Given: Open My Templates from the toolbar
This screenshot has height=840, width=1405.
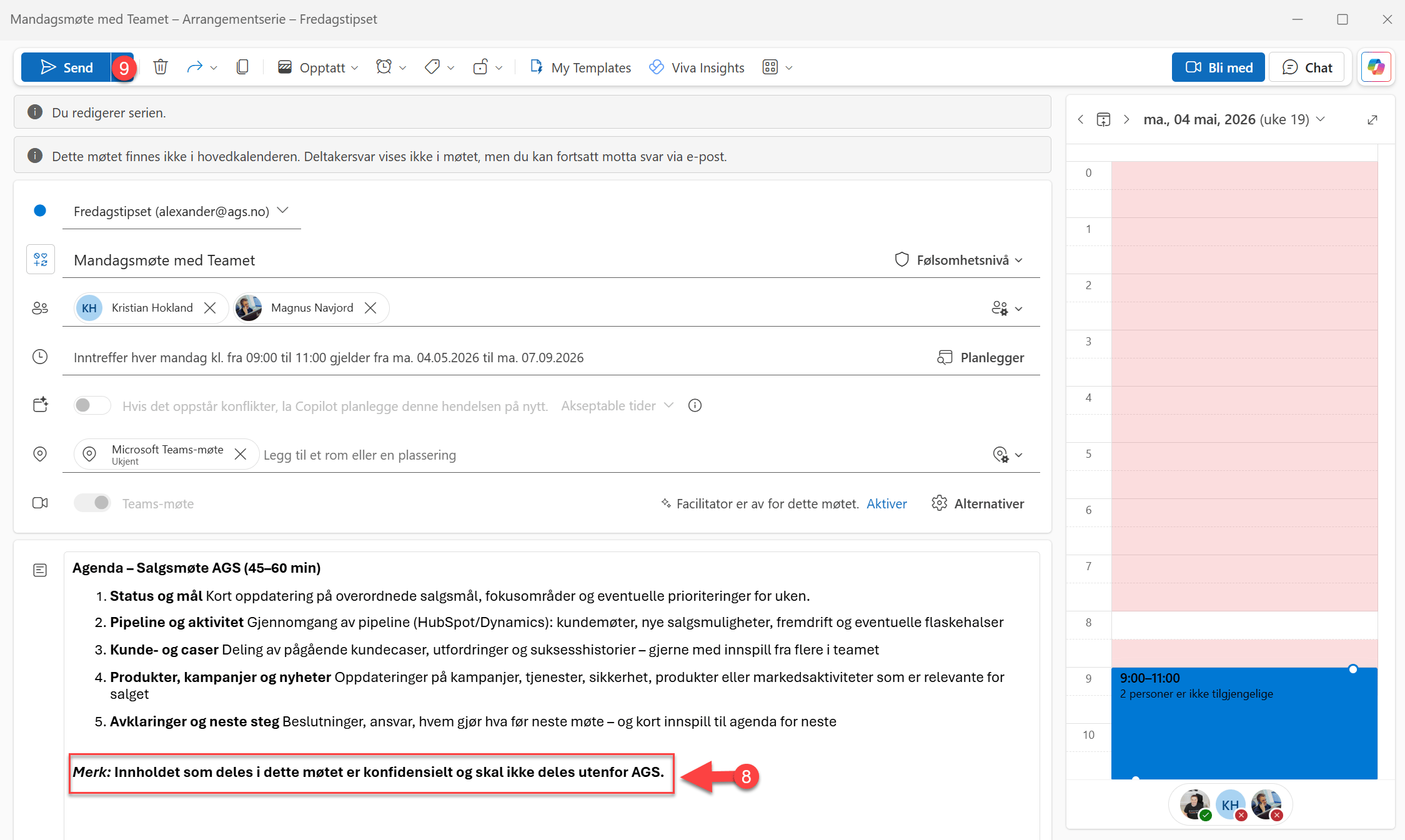Looking at the screenshot, I should tap(580, 67).
